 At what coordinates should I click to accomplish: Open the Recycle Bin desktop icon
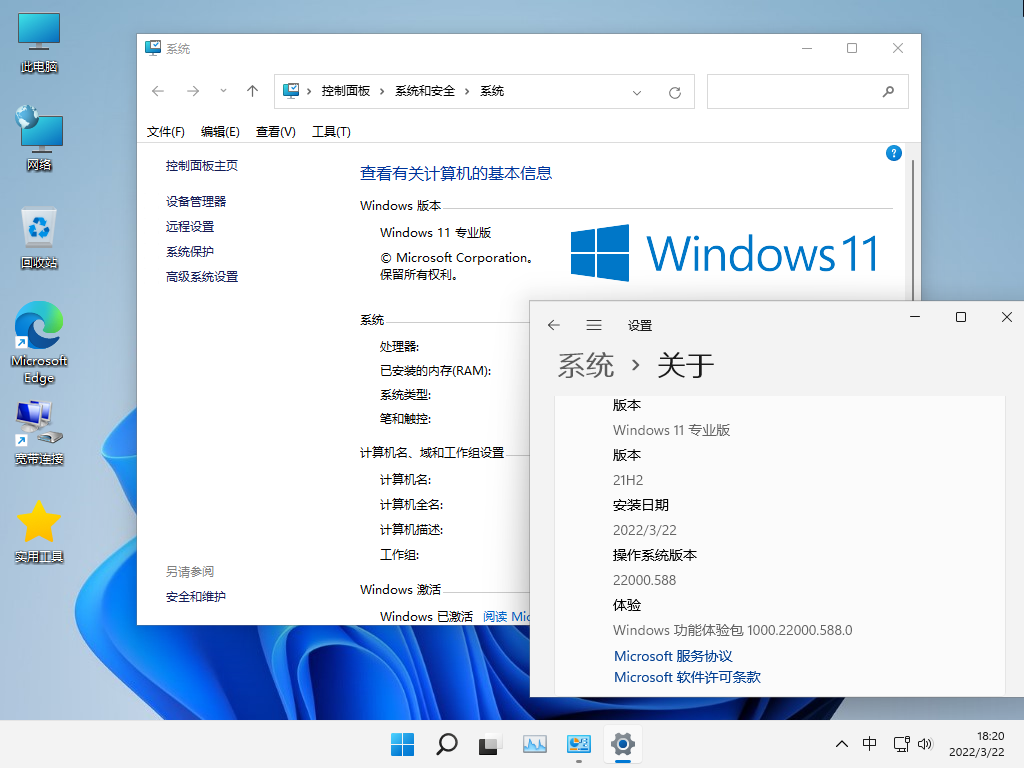coord(39,237)
